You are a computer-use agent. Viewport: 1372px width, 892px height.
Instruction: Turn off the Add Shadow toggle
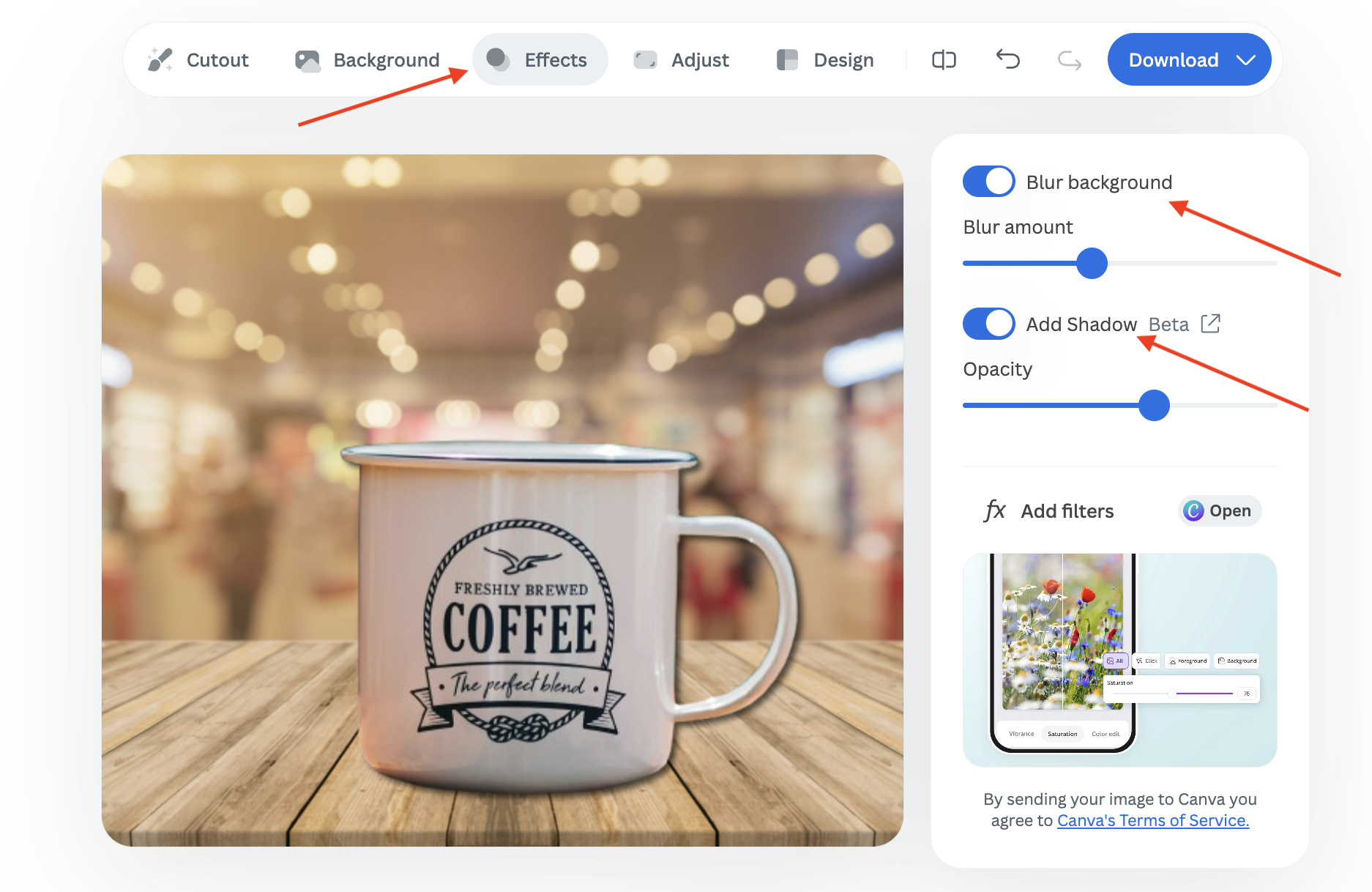(x=988, y=324)
